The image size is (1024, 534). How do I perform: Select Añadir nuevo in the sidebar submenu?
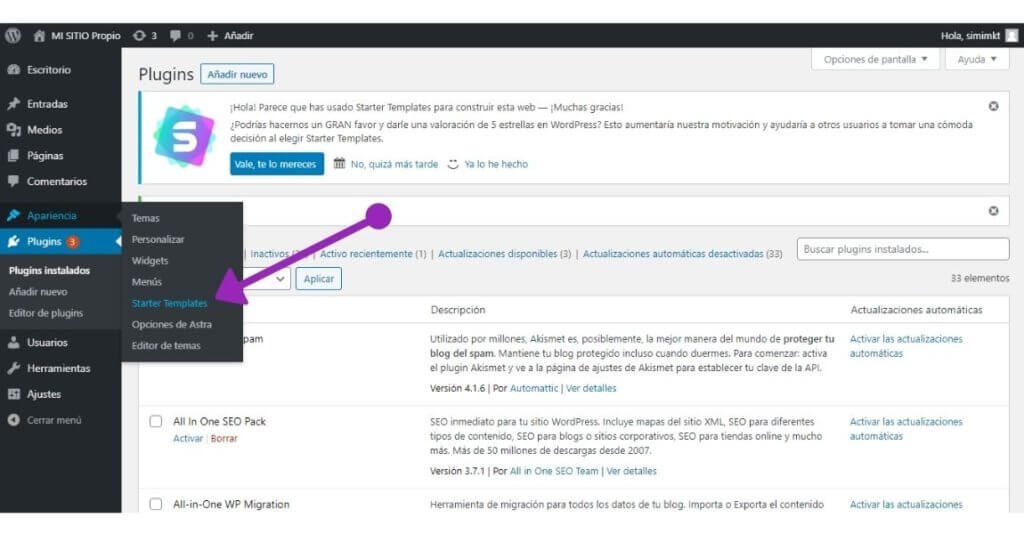click(x=38, y=292)
